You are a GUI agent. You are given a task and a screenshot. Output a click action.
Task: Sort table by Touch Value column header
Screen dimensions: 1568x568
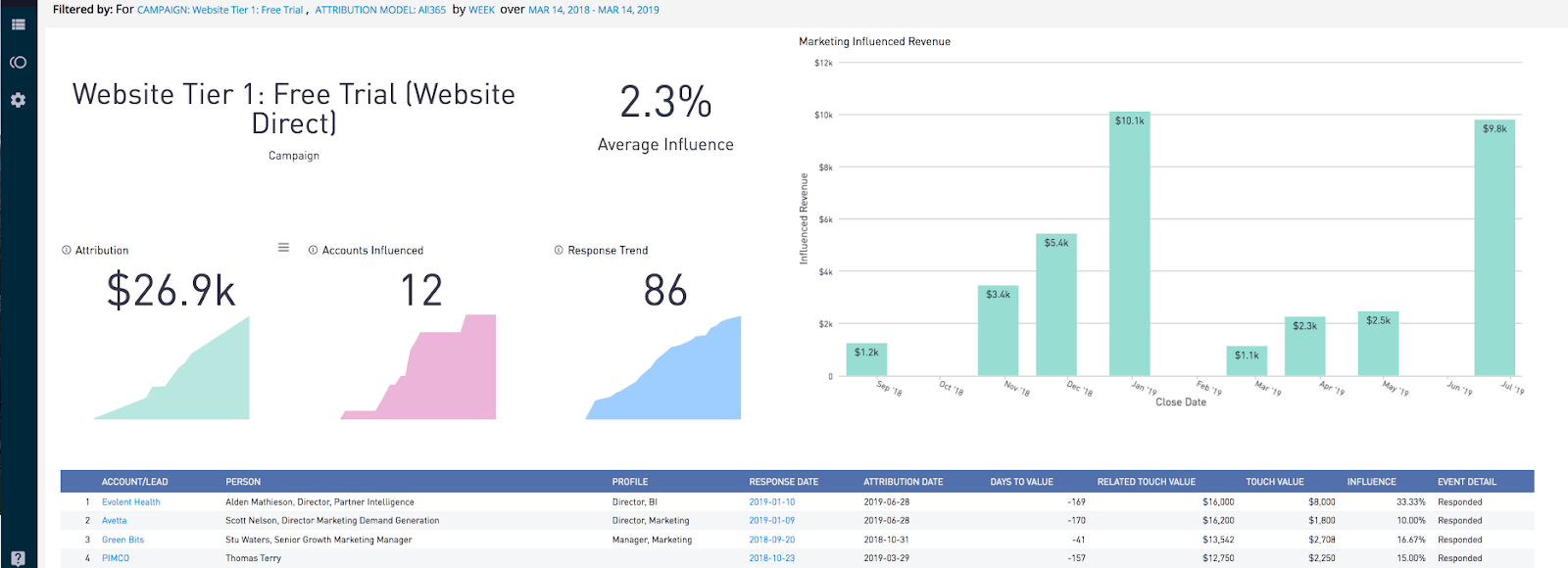click(x=1275, y=482)
